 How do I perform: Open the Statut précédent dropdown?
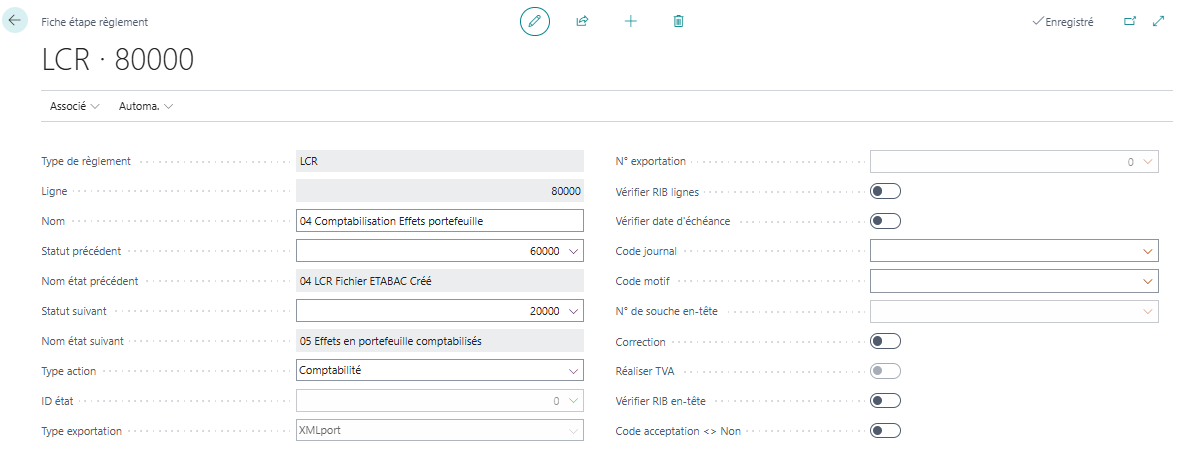pos(573,251)
